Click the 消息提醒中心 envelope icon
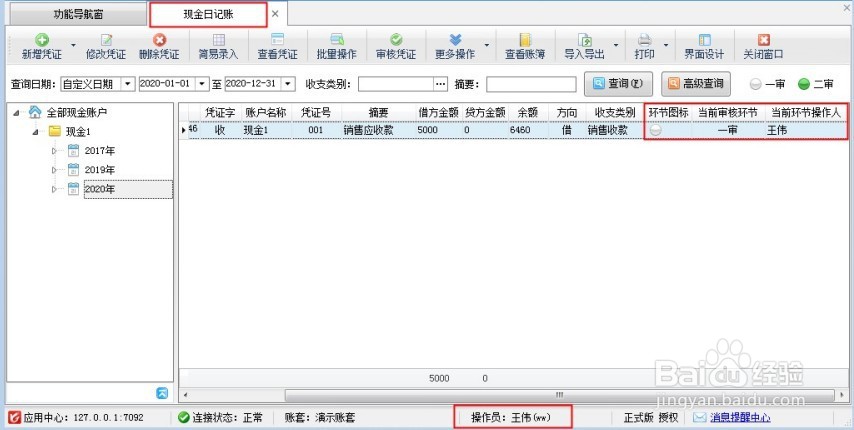 tap(700, 417)
